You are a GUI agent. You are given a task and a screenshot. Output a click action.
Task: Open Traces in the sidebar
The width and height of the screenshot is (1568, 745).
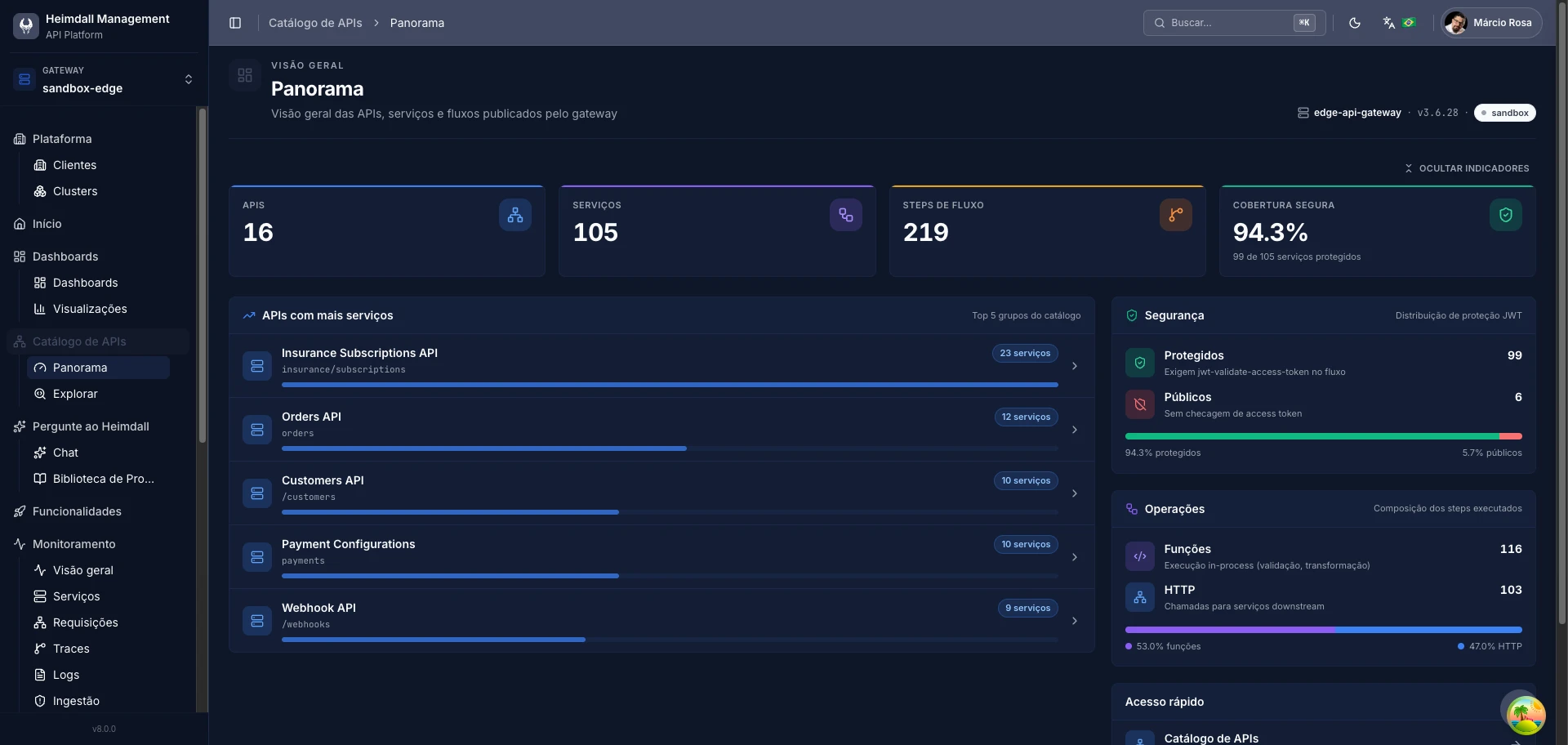pos(98,649)
